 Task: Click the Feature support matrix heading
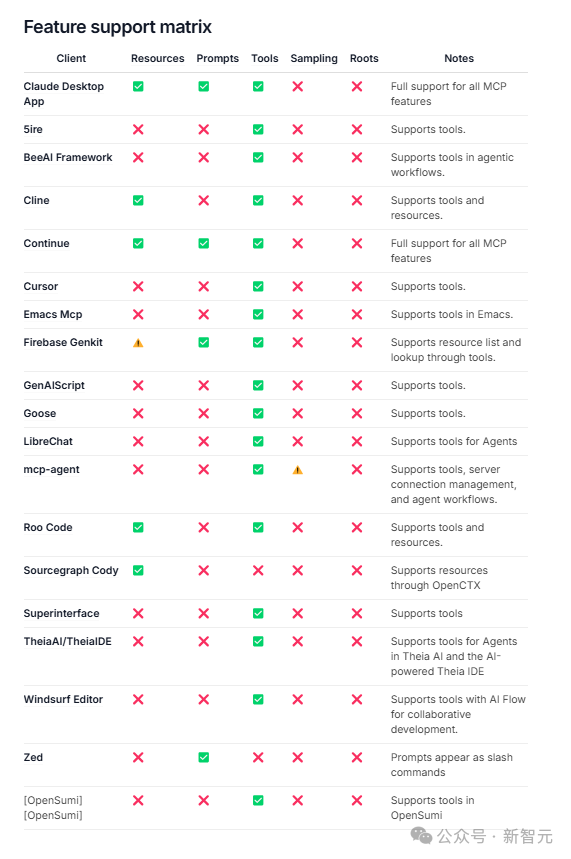coord(117,27)
